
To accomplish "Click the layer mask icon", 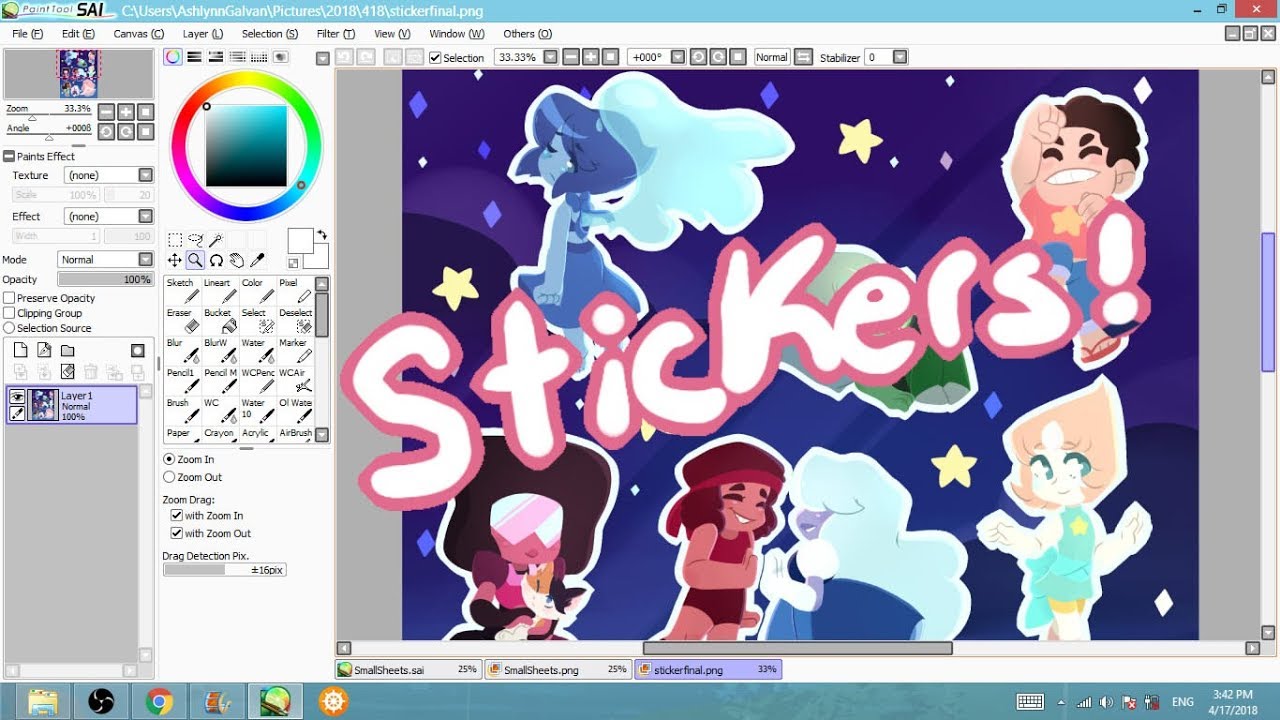I will pos(138,350).
